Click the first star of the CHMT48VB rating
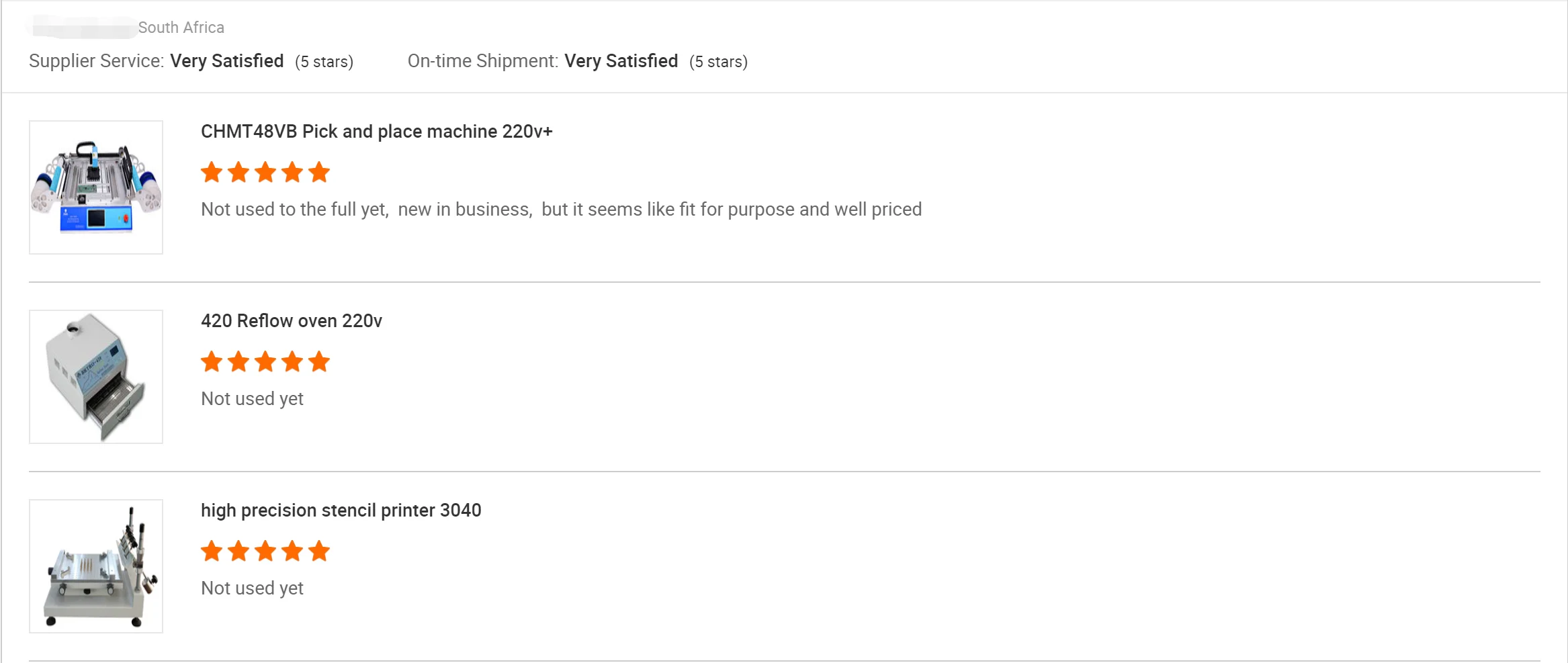This screenshot has height=663, width=1568. coord(212,173)
